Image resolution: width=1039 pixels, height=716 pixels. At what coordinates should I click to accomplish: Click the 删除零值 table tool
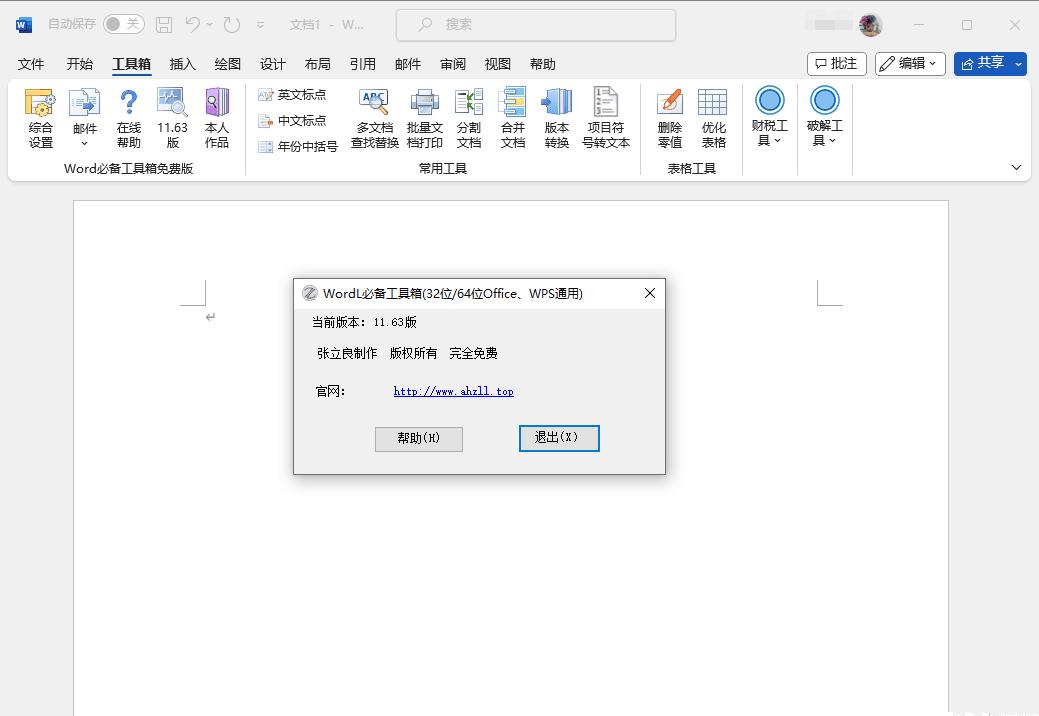pyautogui.click(x=670, y=118)
